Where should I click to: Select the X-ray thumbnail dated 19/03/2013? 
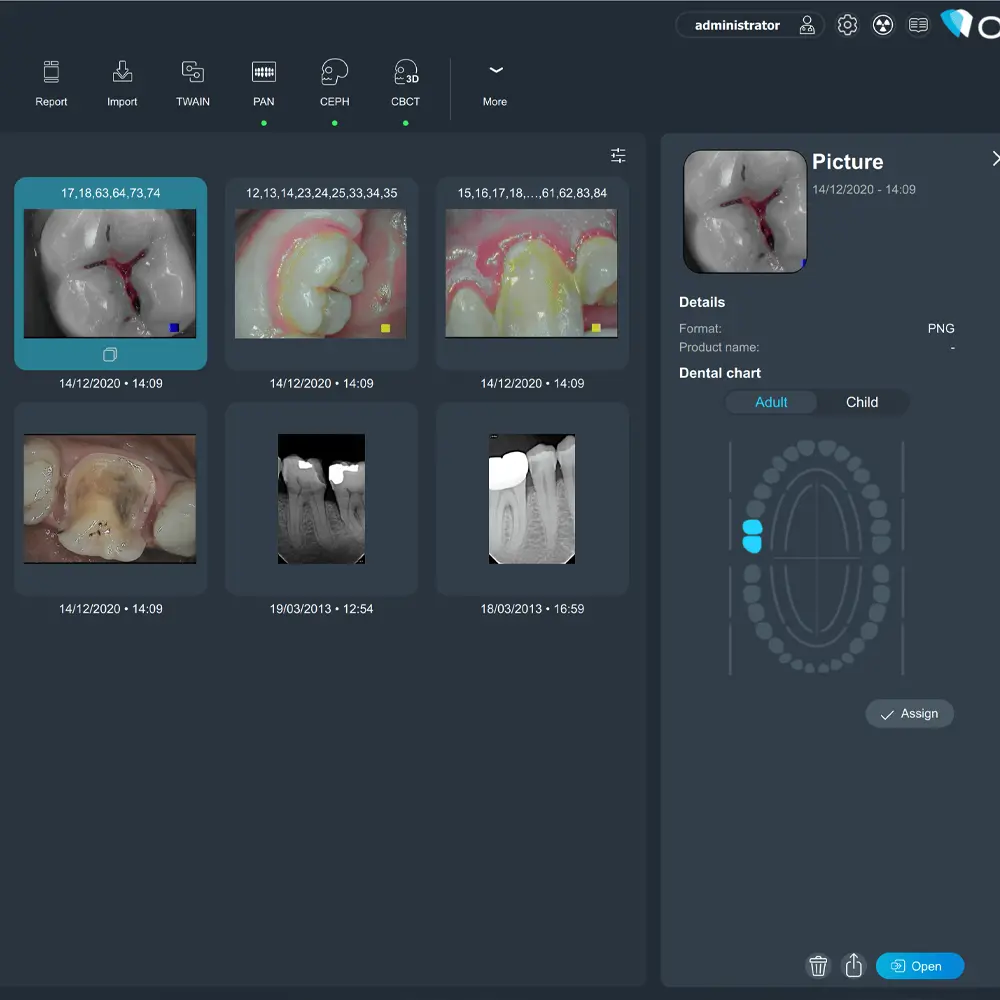321,499
